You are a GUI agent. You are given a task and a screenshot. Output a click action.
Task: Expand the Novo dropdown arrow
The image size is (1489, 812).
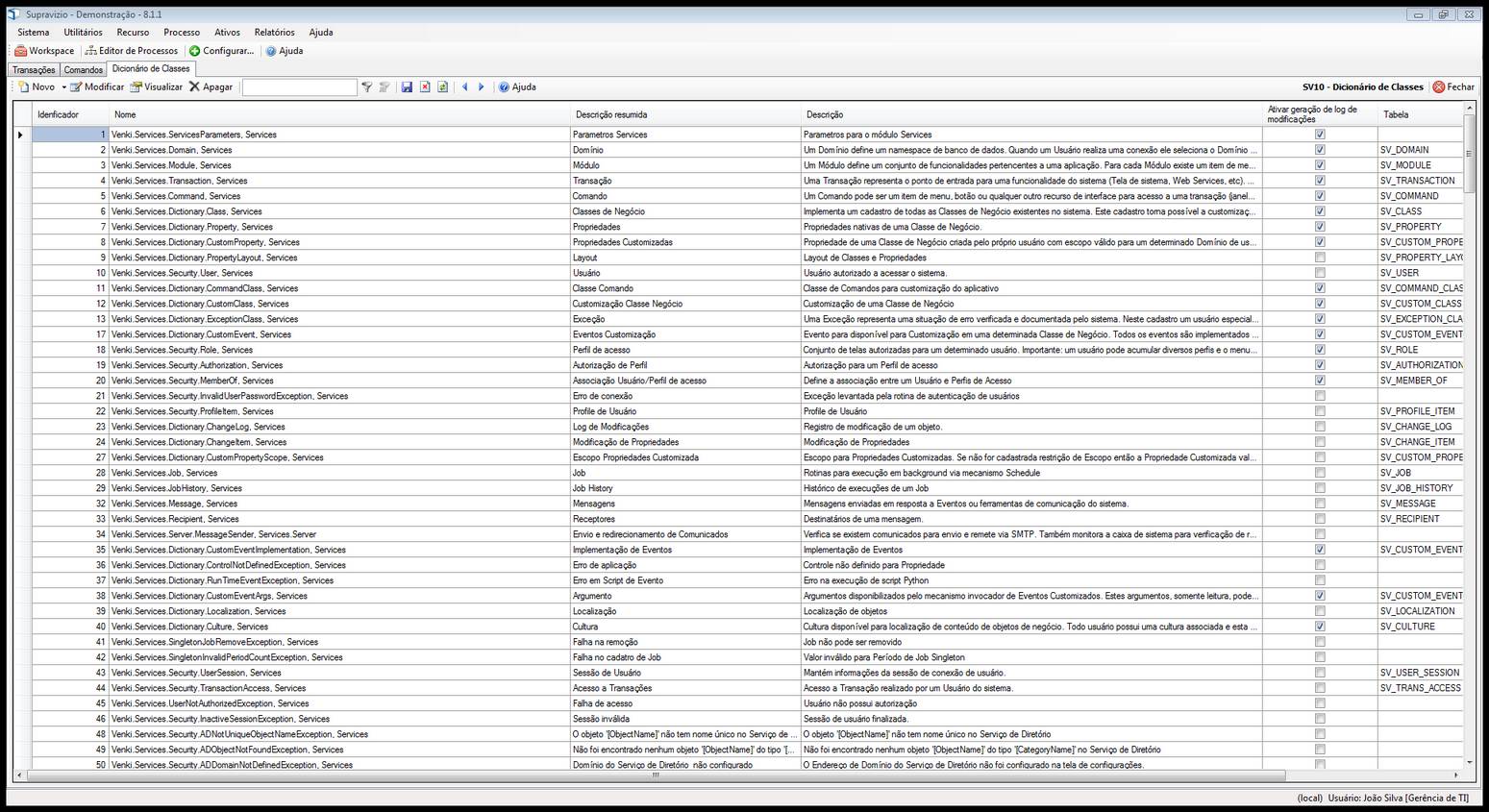tap(64, 87)
